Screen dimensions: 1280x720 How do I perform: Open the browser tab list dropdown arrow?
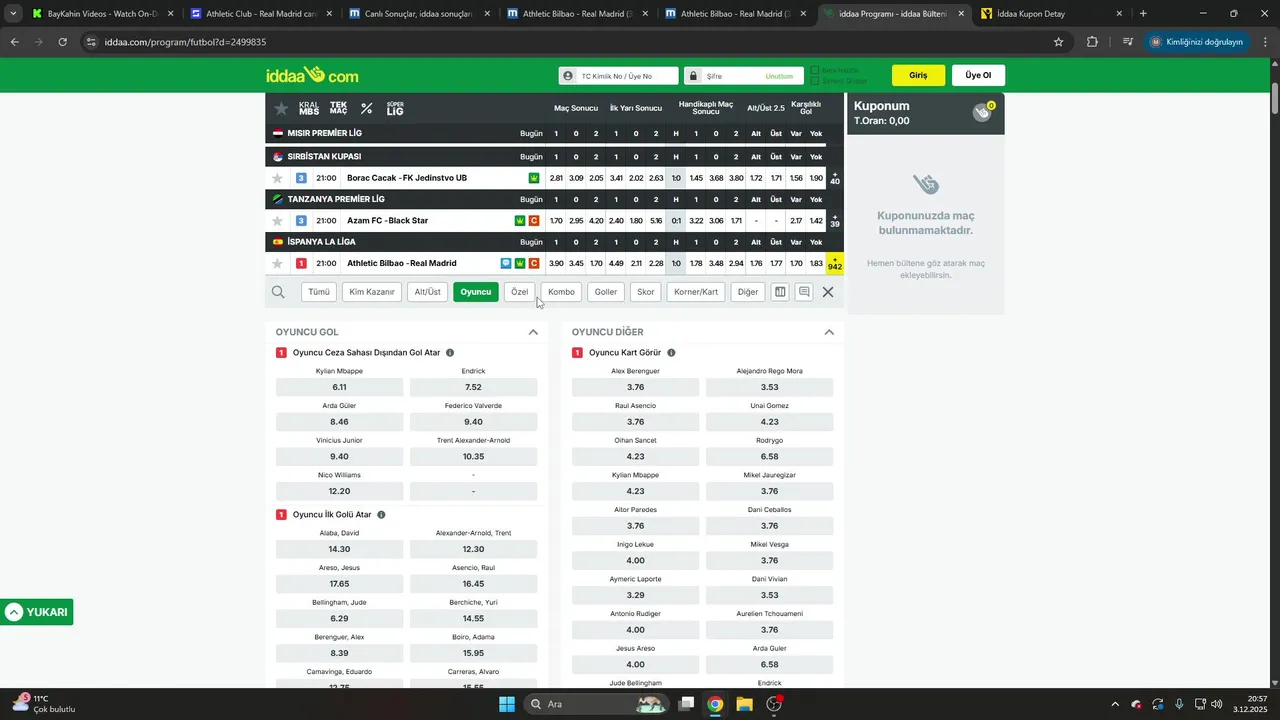(12, 14)
